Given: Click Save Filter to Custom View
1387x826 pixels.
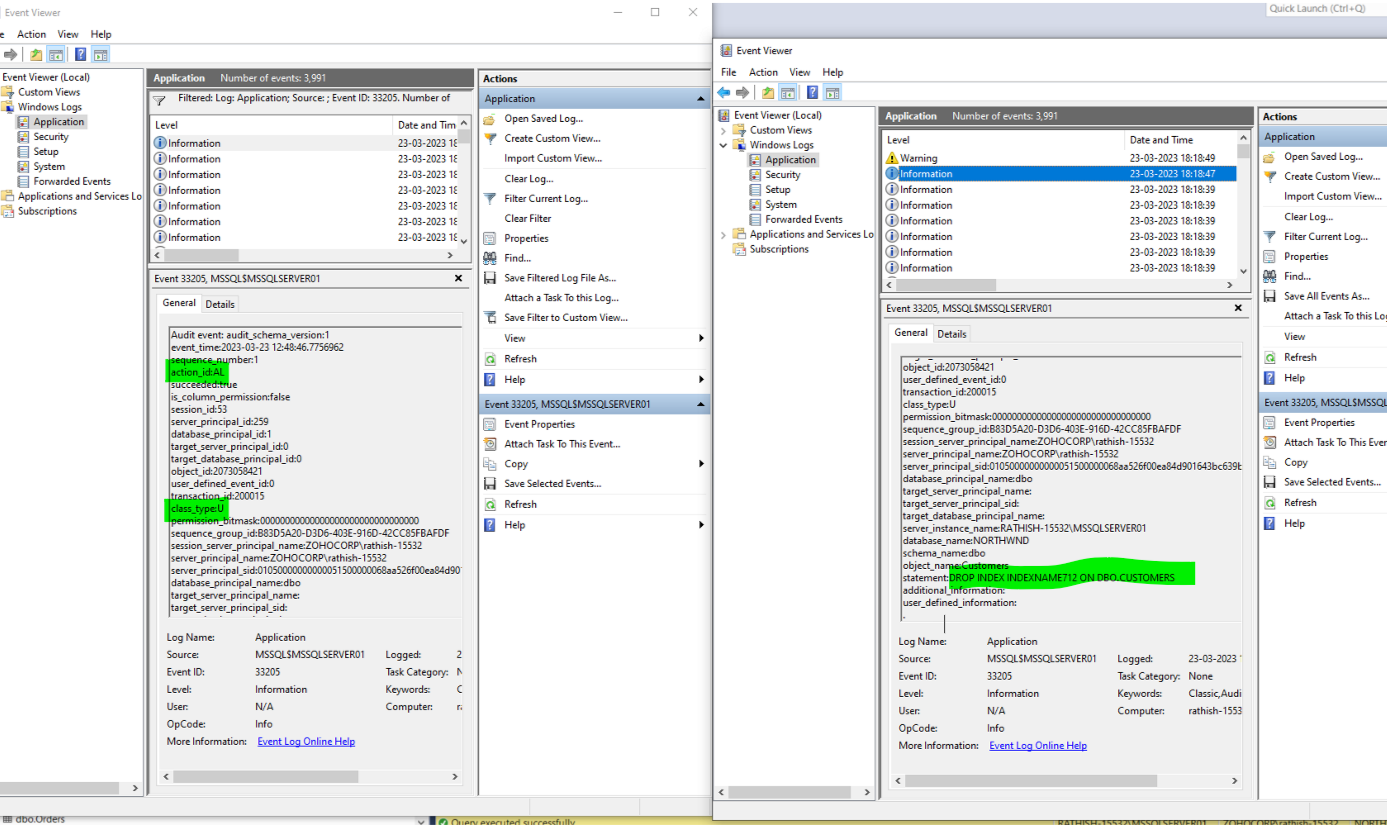Looking at the screenshot, I should pos(566,317).
